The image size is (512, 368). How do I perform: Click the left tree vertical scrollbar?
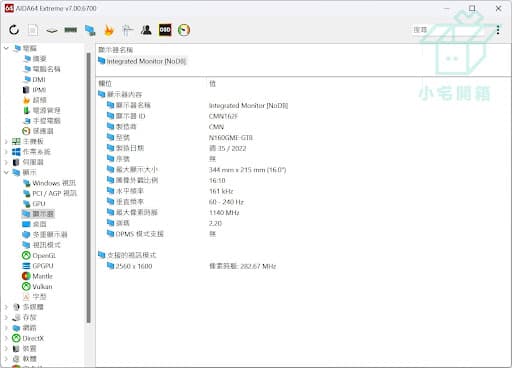click(88, 187)
